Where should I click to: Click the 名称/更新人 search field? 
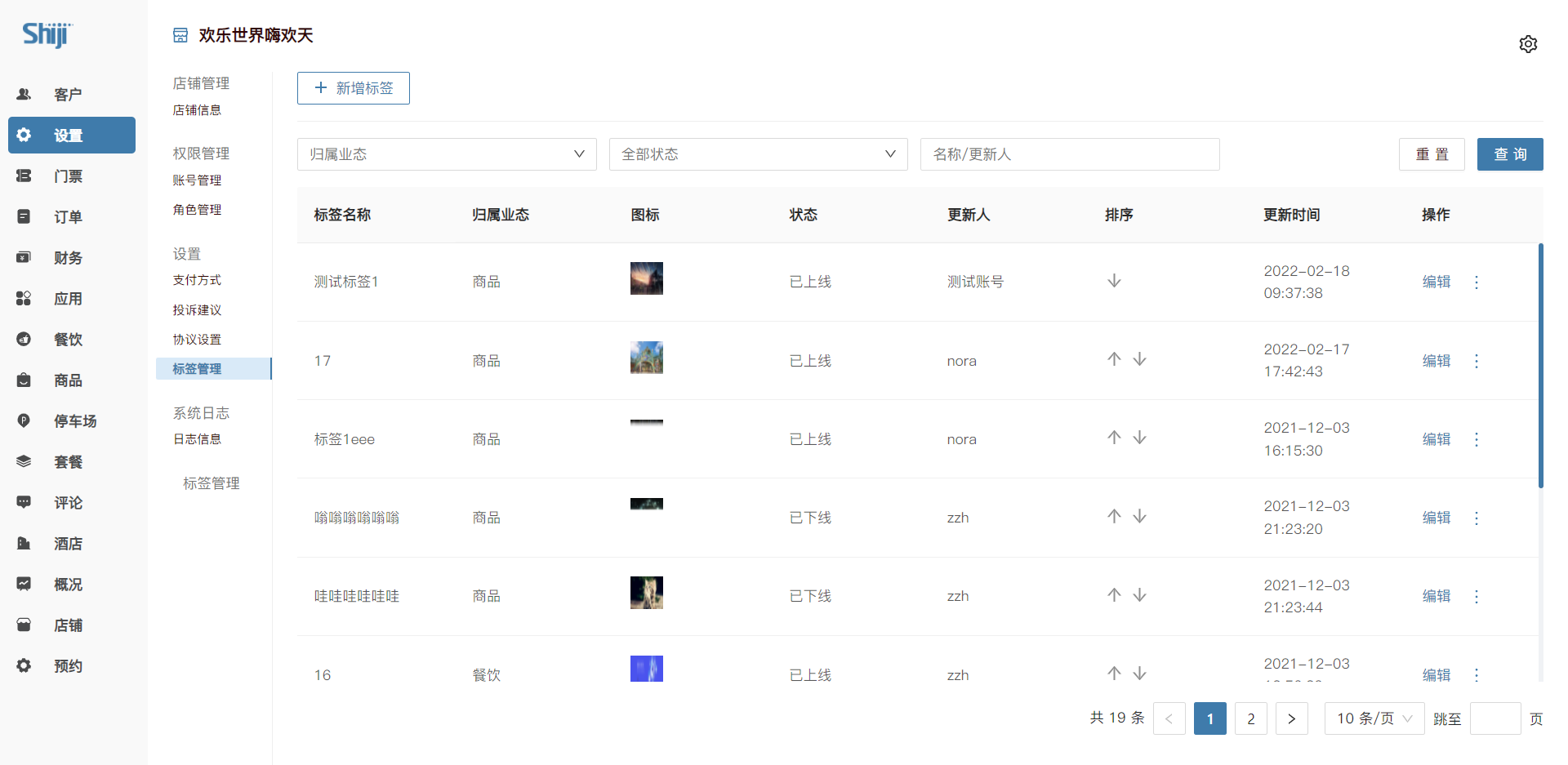tap(1070, 154)
